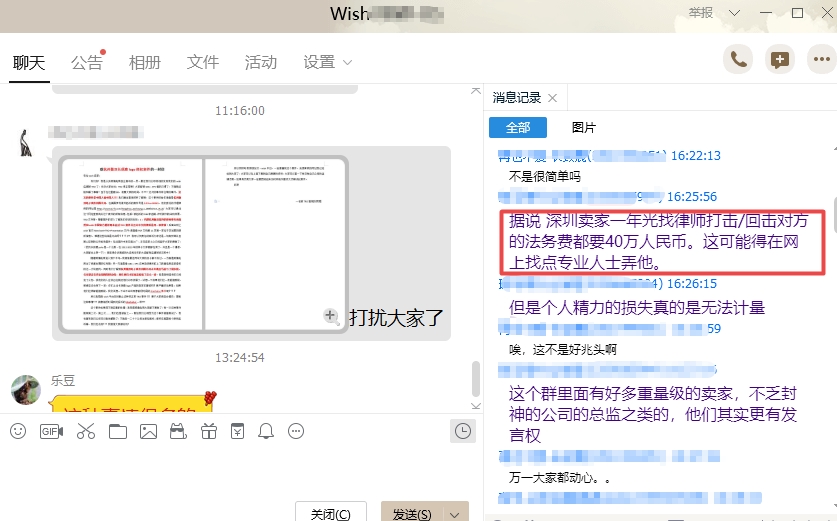Open the 相册 tab

pos(145,62)
